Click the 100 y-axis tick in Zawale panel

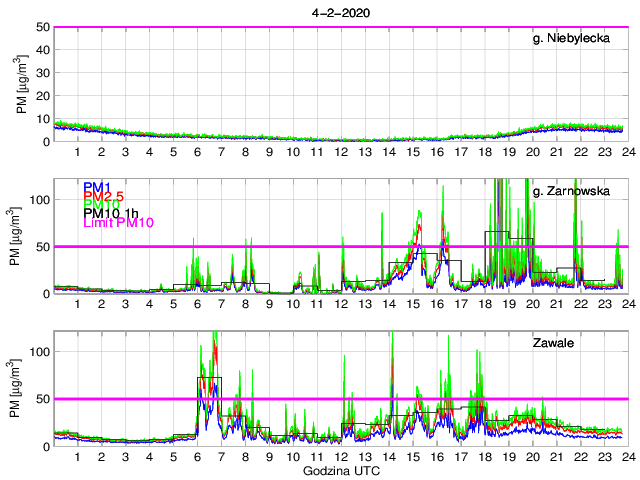[40, 351]
